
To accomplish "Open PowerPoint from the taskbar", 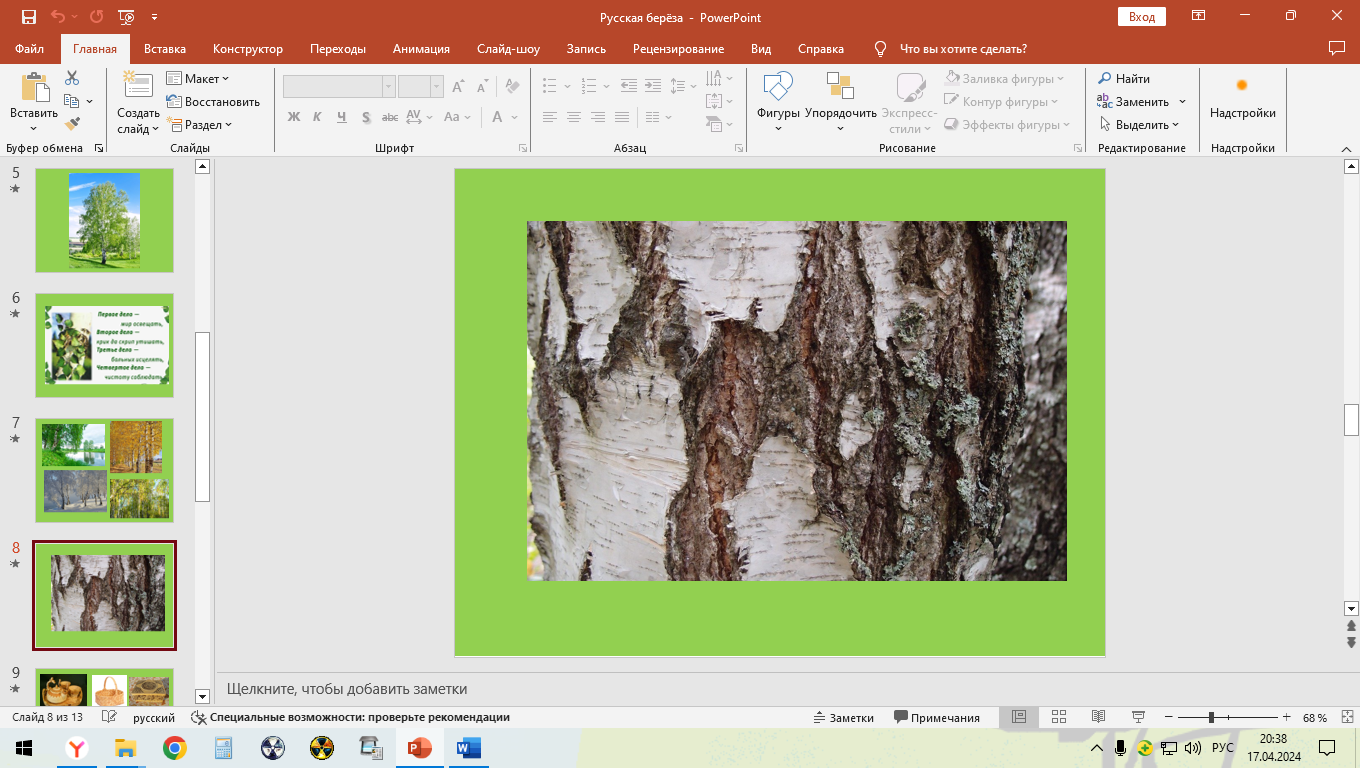I will click(x=419, y=748).
